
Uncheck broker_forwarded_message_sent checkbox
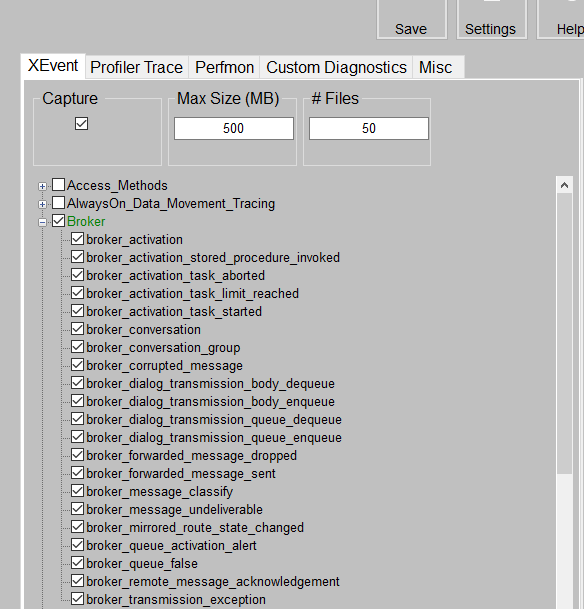78,473
